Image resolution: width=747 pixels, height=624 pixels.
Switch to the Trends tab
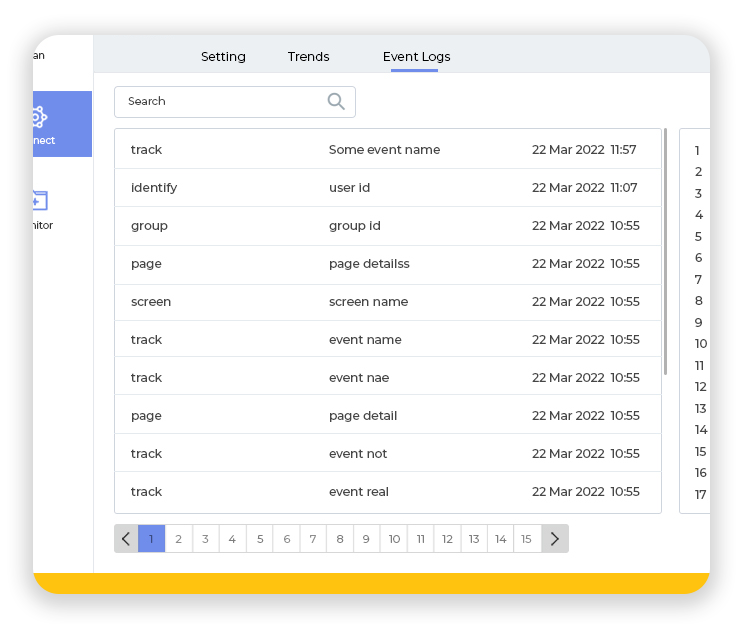pos(308,57)
